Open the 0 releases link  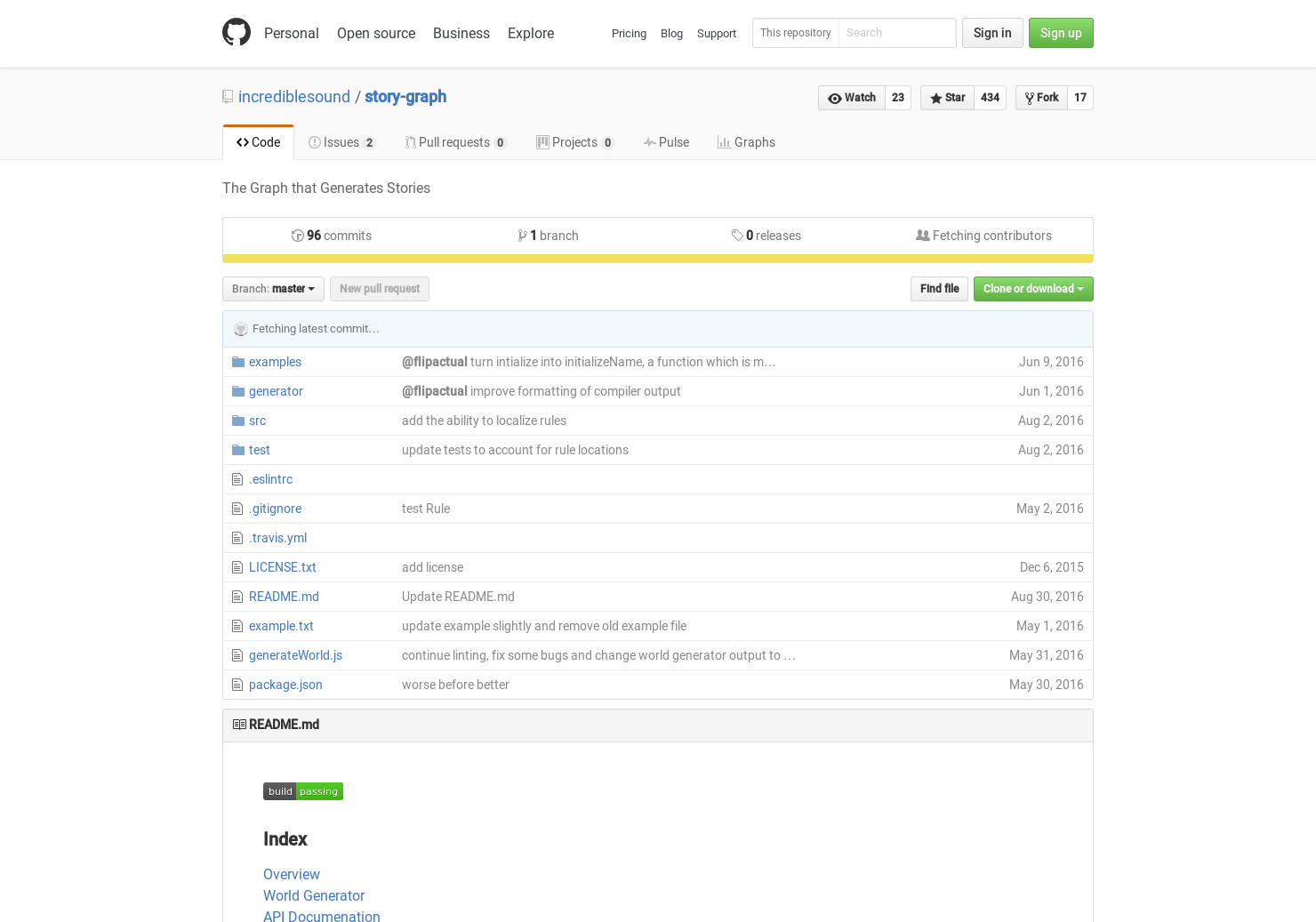[766, 236]
